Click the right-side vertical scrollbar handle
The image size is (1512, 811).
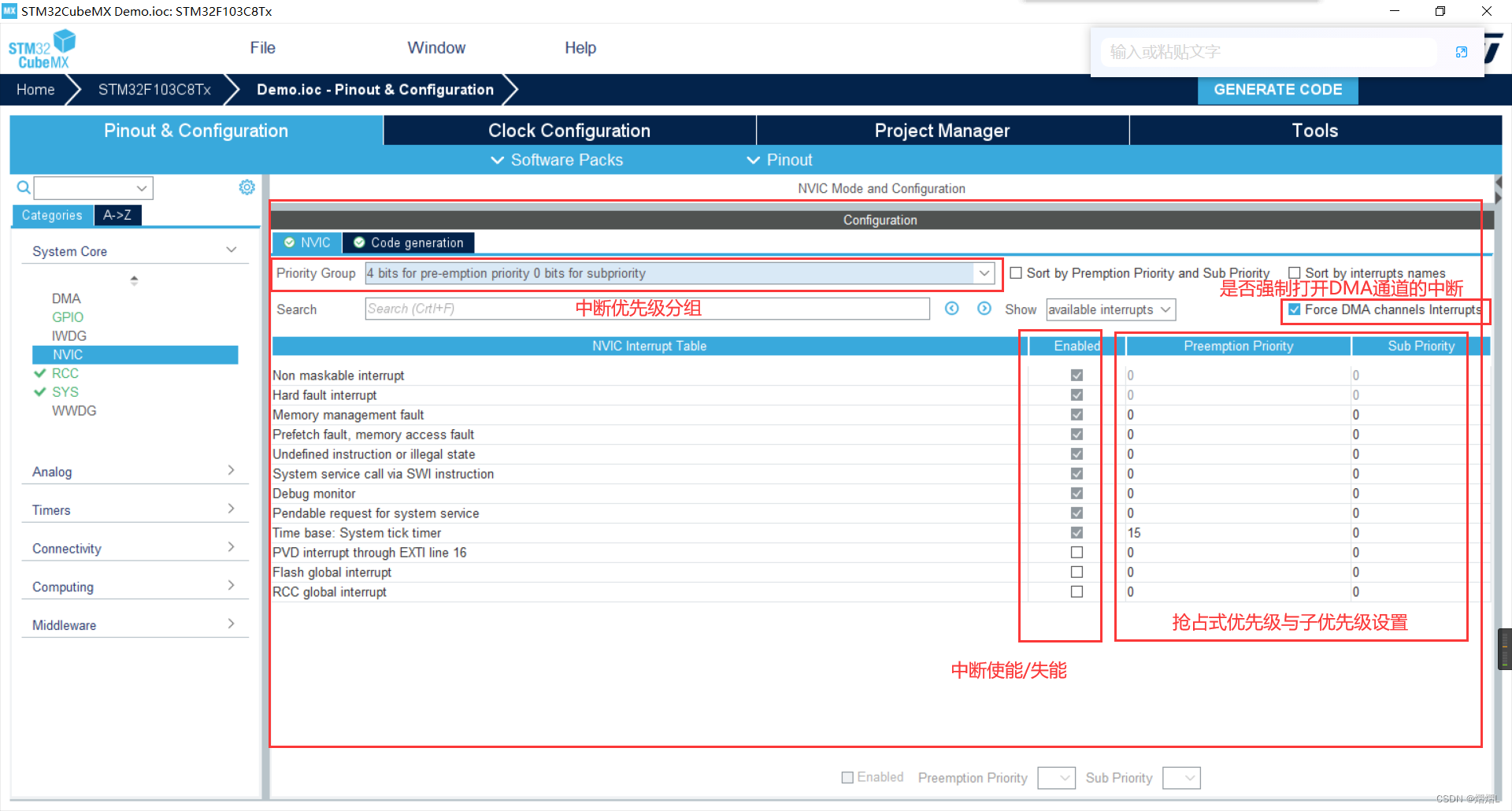point(1504,649)
